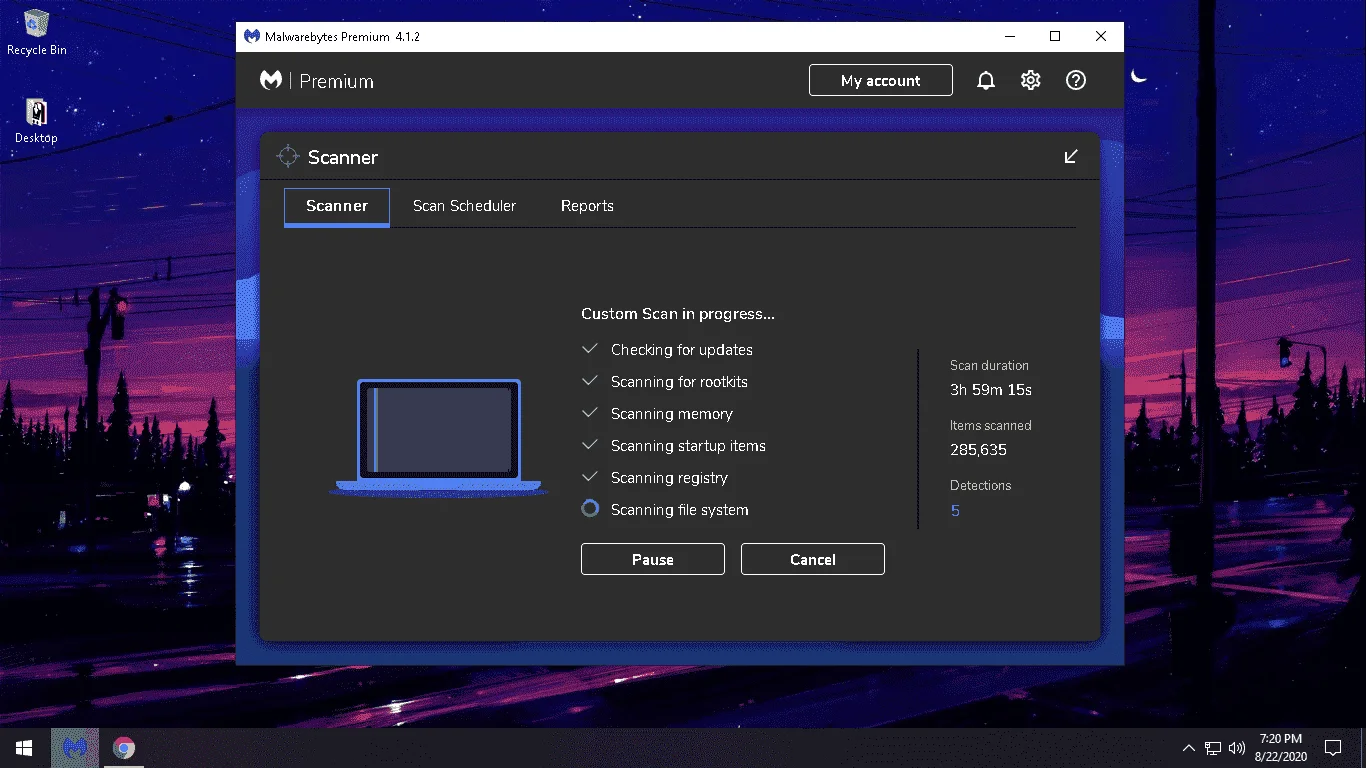This screenshot has height=768, width=1366.
Task: Open the Recycle Bin desktop icon
Action: point(37,32)
